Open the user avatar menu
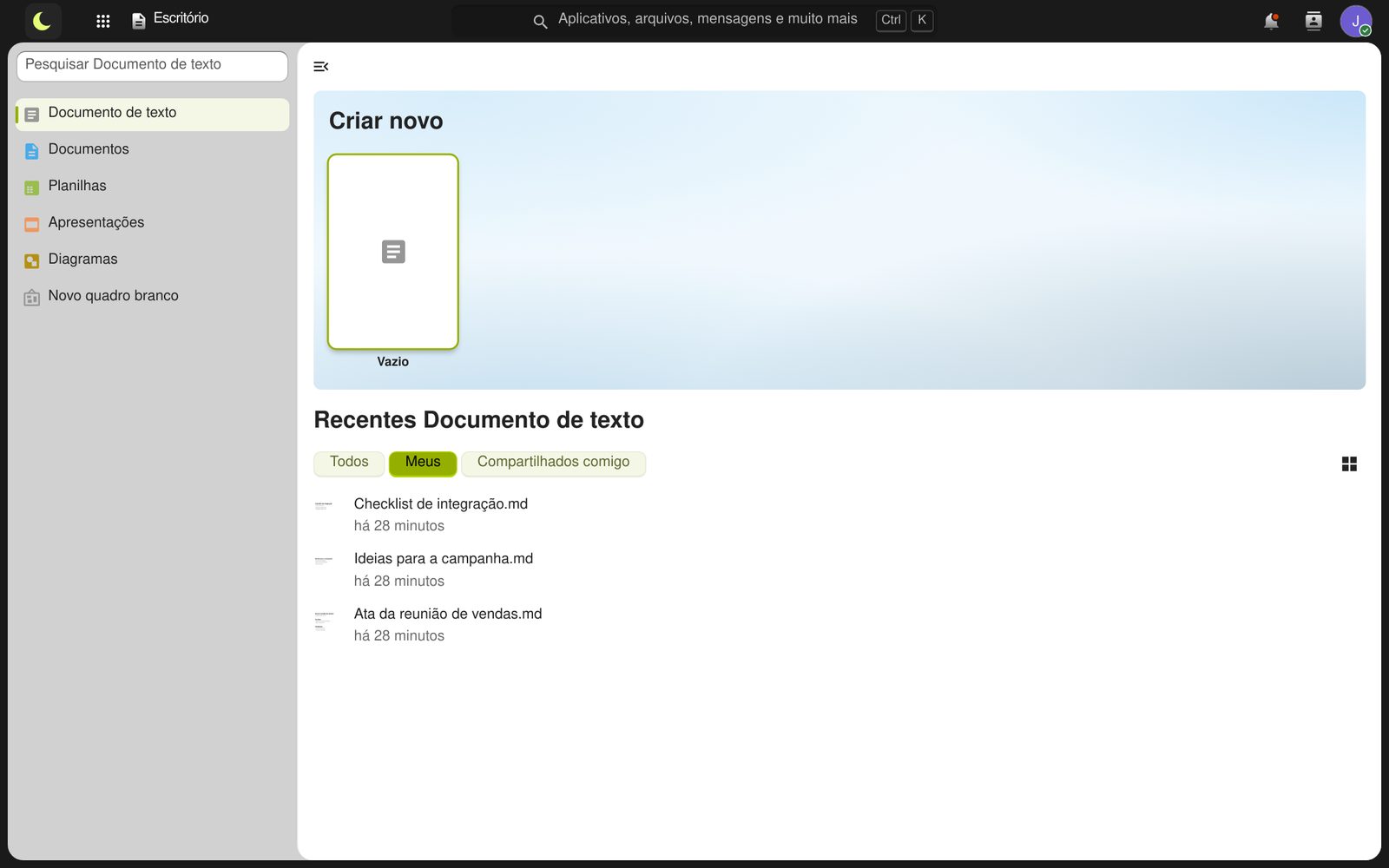The image size is (1389, 868). tap(1356, 21)
